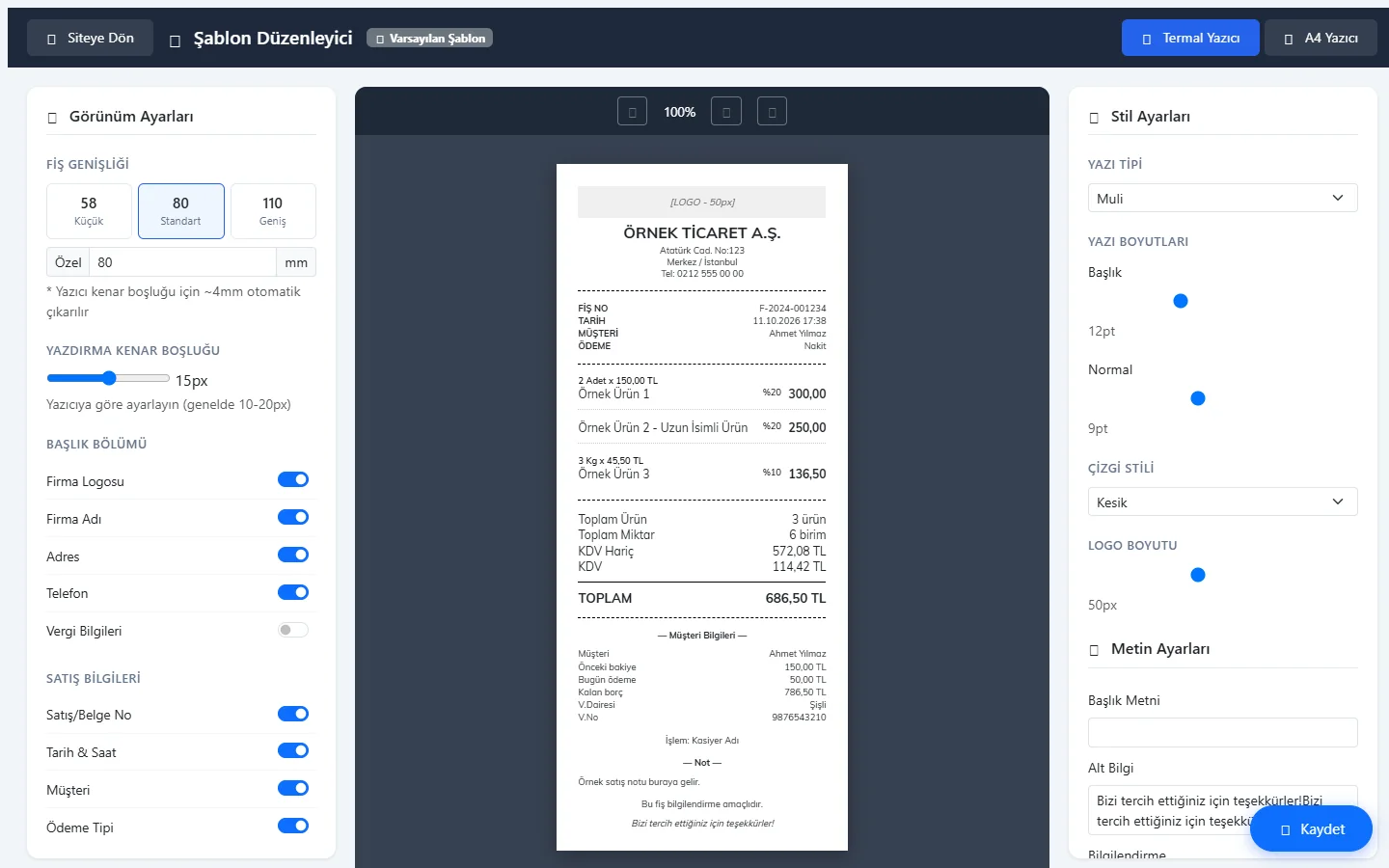Screen dimensions: 1389x868
Task: Click the zoom button left of 100%
Action: (632, 112)
